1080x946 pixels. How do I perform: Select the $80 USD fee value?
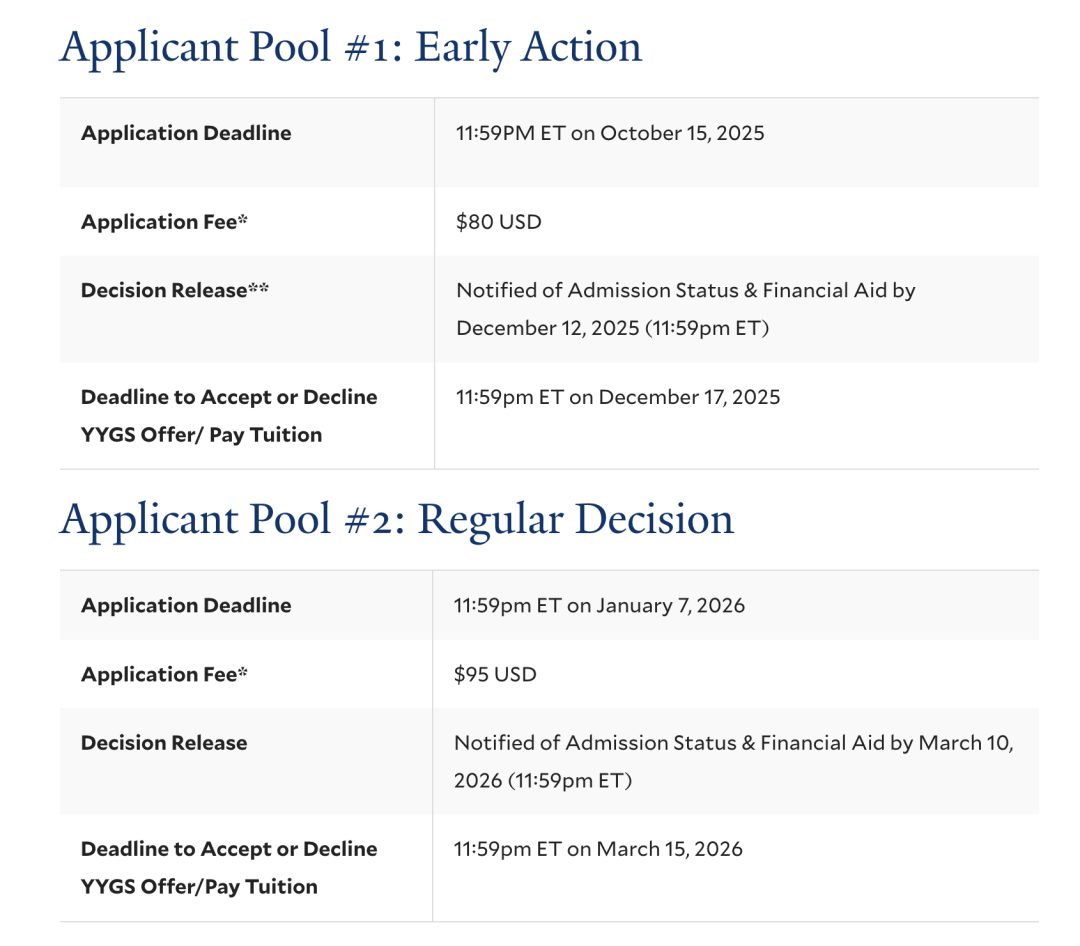(x=499, y=222)
